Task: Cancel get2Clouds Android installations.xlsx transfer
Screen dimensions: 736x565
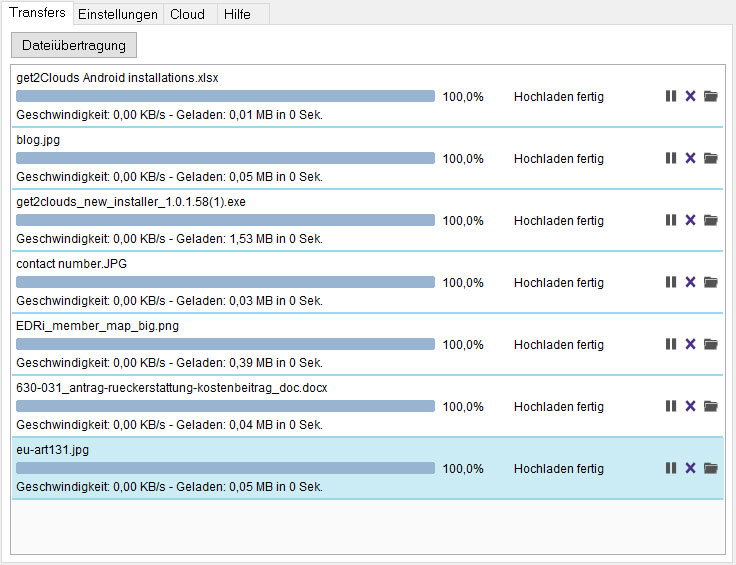Action: tap(690, 96)
